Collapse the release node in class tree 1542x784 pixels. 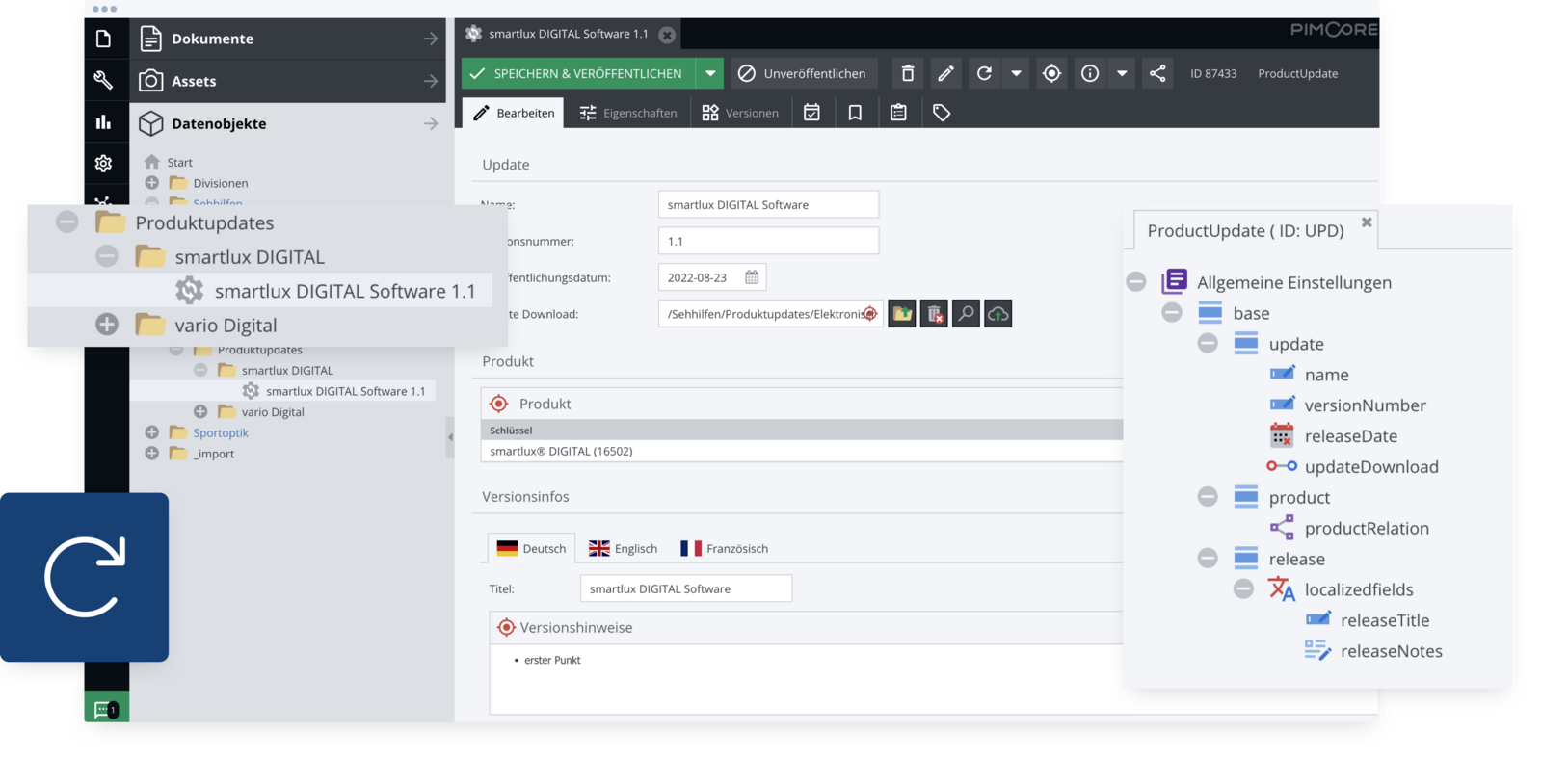[1208, 559]
